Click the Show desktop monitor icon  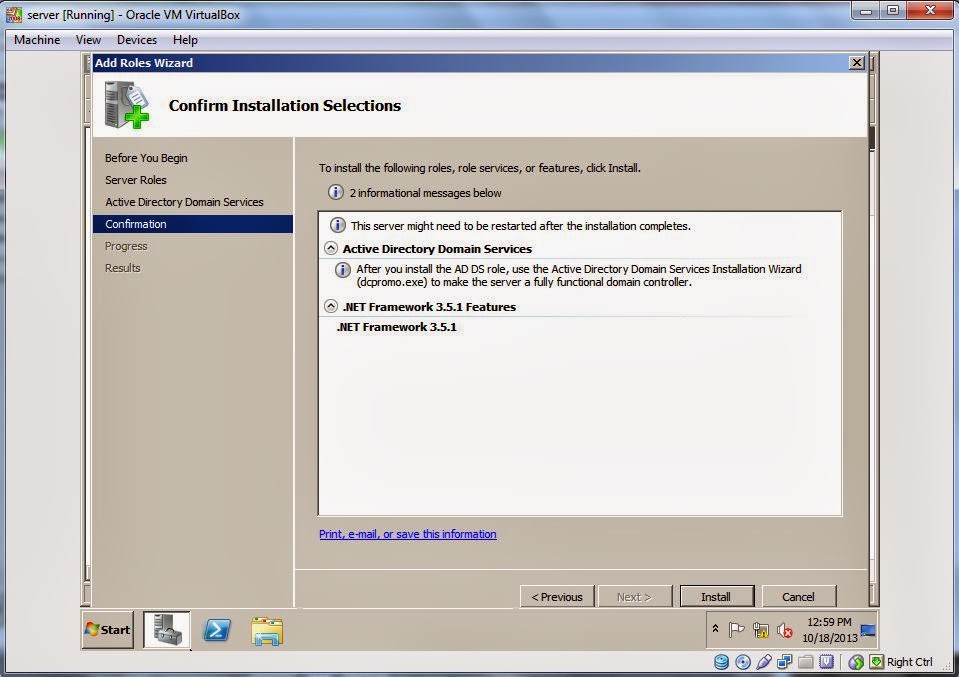click(867, 630)
